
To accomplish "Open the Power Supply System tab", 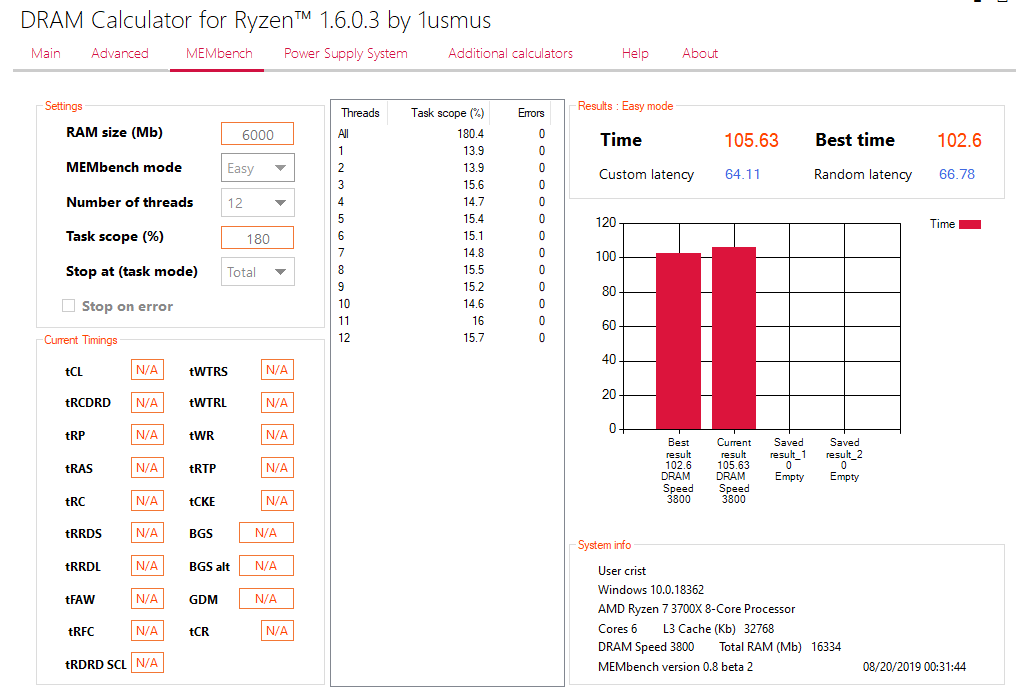I will pos(345,53).
